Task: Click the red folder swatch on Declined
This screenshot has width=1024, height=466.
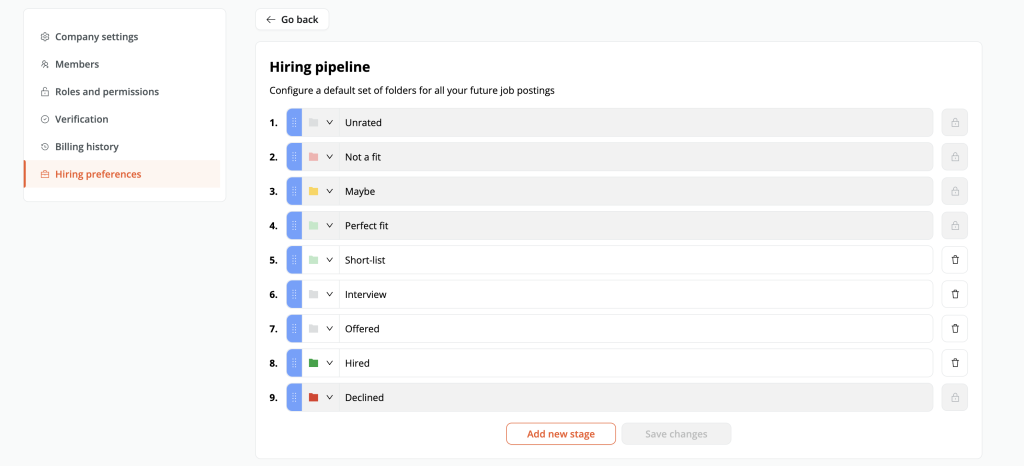Action: point(313,397)
